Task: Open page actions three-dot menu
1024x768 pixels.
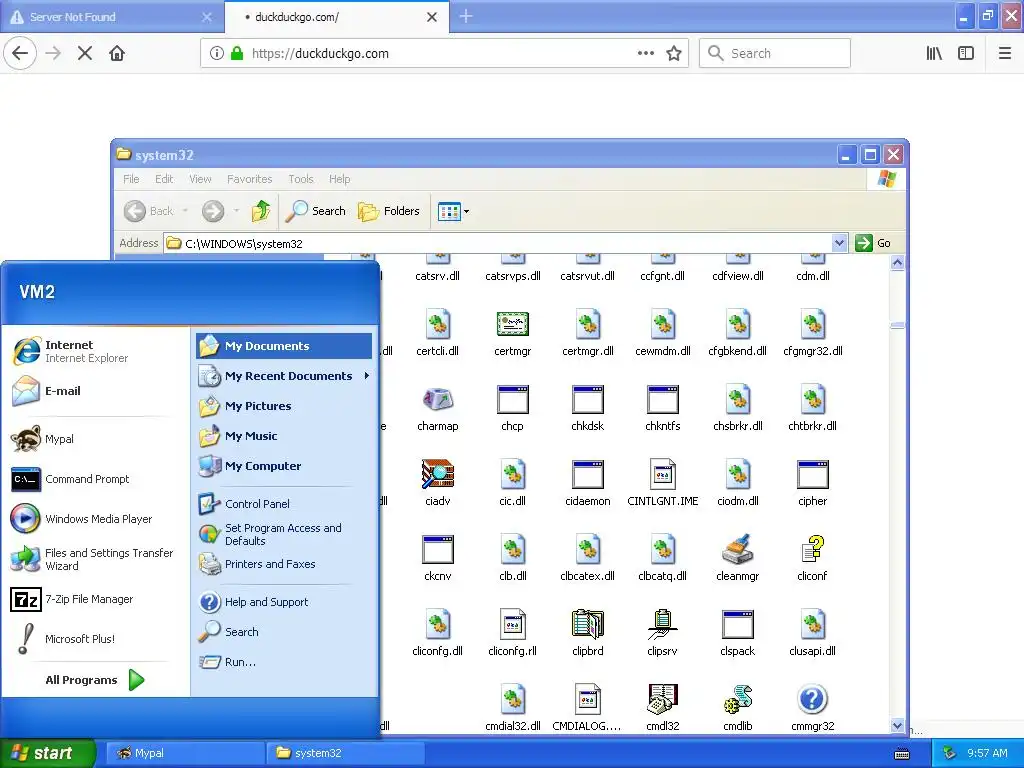Action: pos(646,54)
